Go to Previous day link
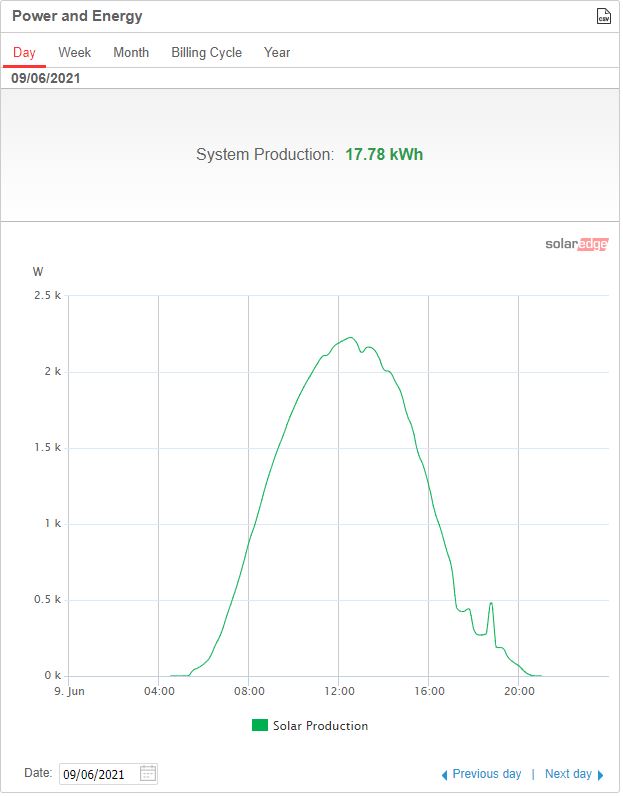The image size is (623, 796). 489,776
